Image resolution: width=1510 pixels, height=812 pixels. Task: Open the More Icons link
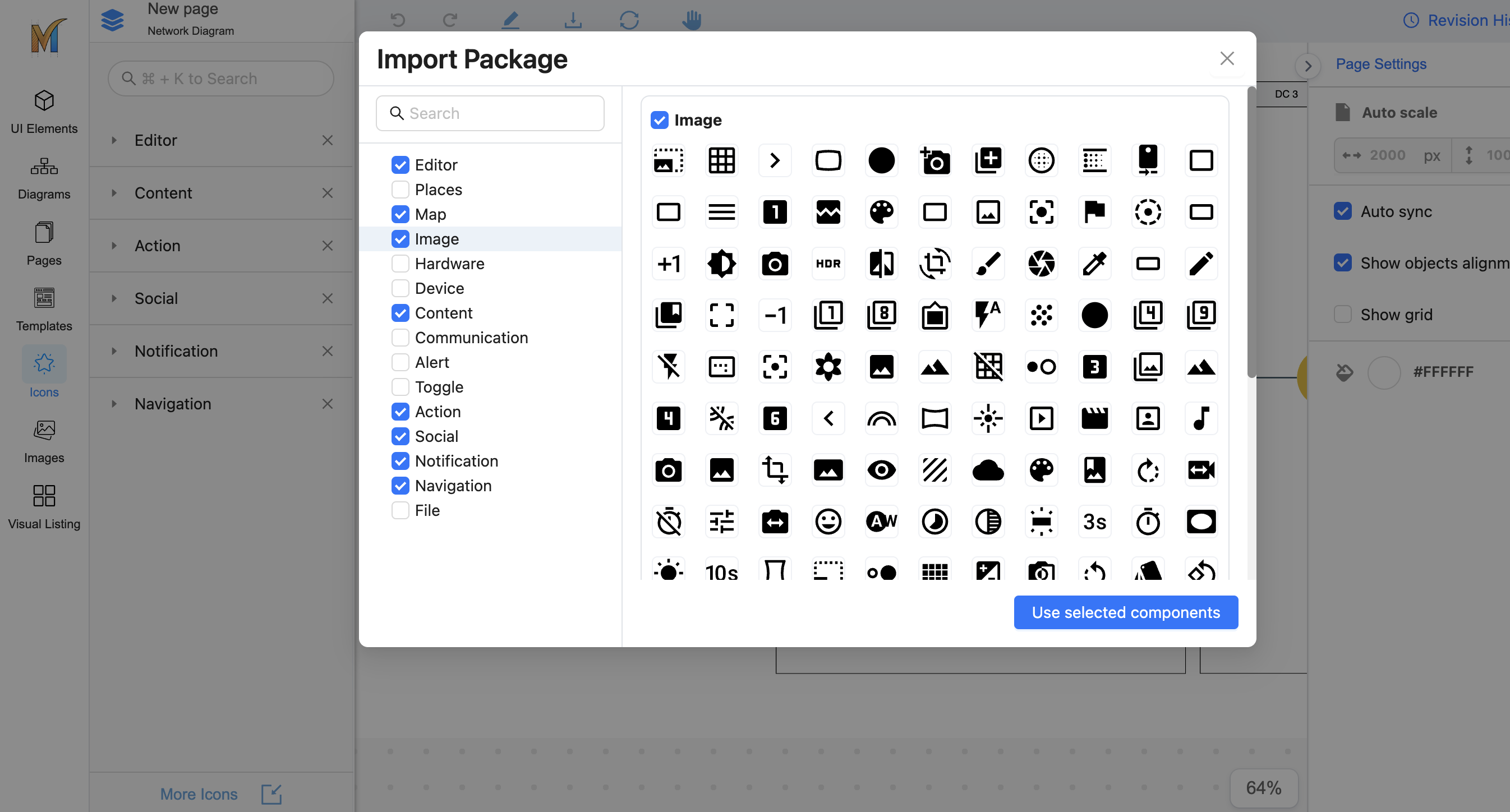pos(199,794)
